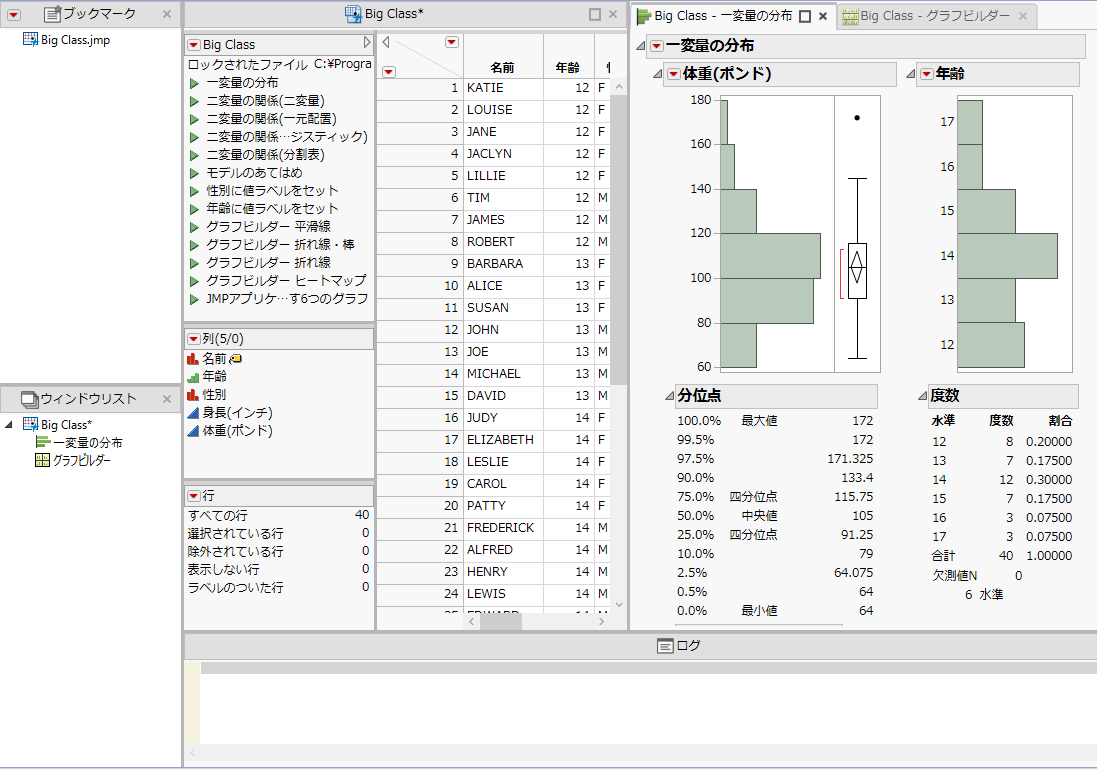Click the 名前 column header
The image size is (1097, 769).
[x=502, y=67]
